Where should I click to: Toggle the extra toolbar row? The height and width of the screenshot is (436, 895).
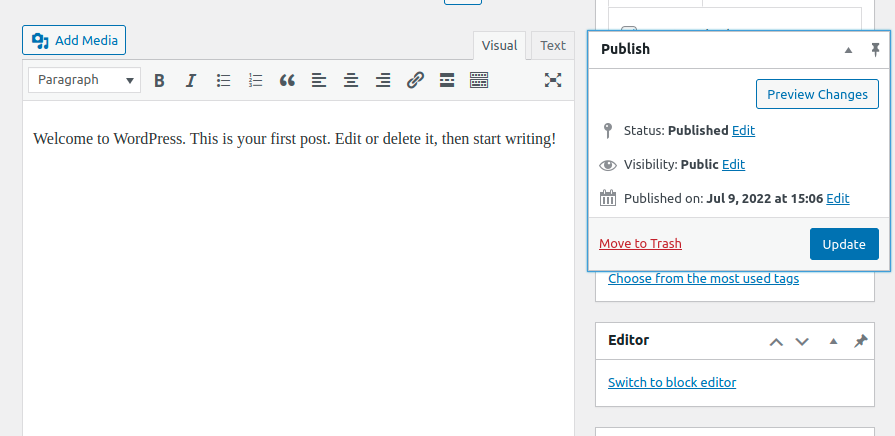pyautogui.click(x=479, y=80)
